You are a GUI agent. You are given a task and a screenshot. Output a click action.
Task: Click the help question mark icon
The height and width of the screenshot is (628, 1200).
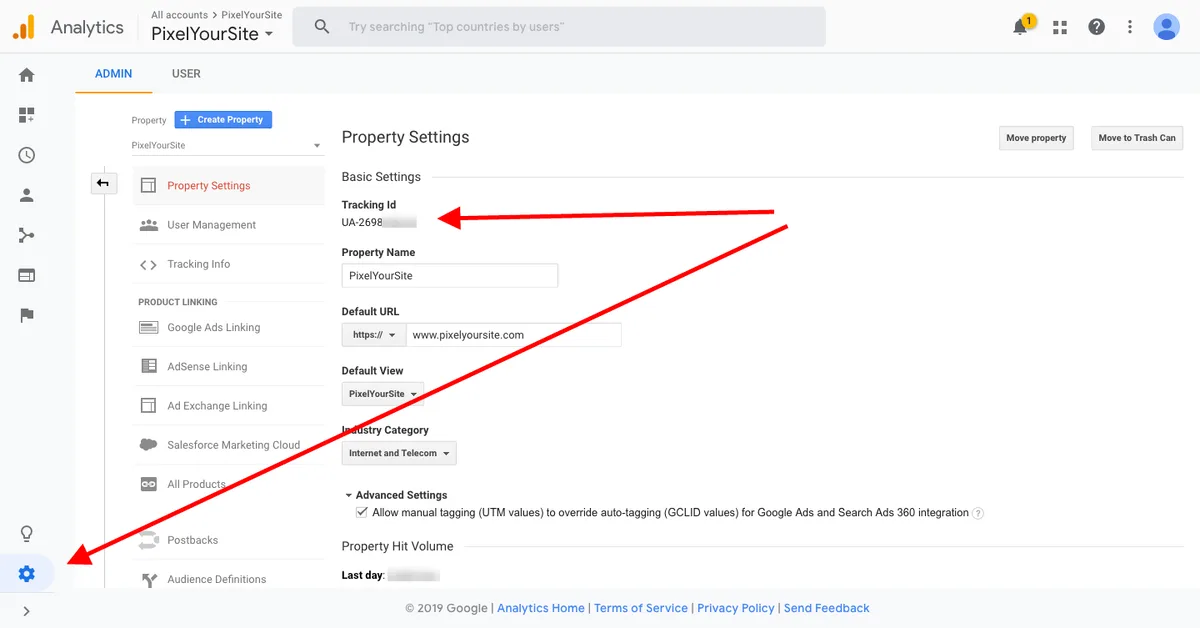pyautogui.click(x=1097, y=27)
